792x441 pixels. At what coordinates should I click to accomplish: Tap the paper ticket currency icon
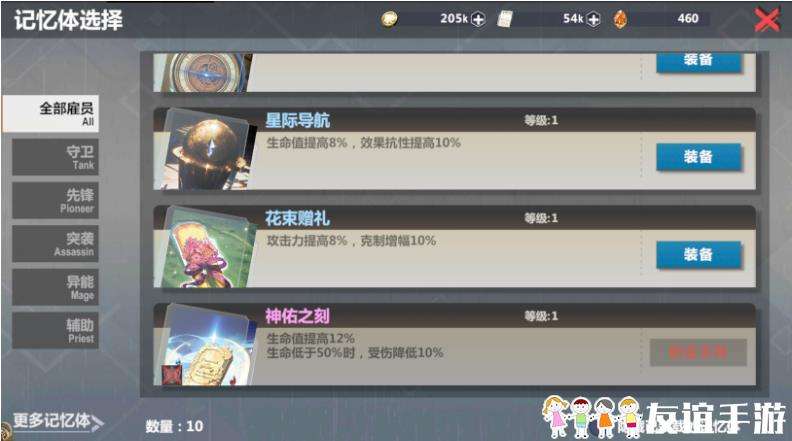coord(505,19)
